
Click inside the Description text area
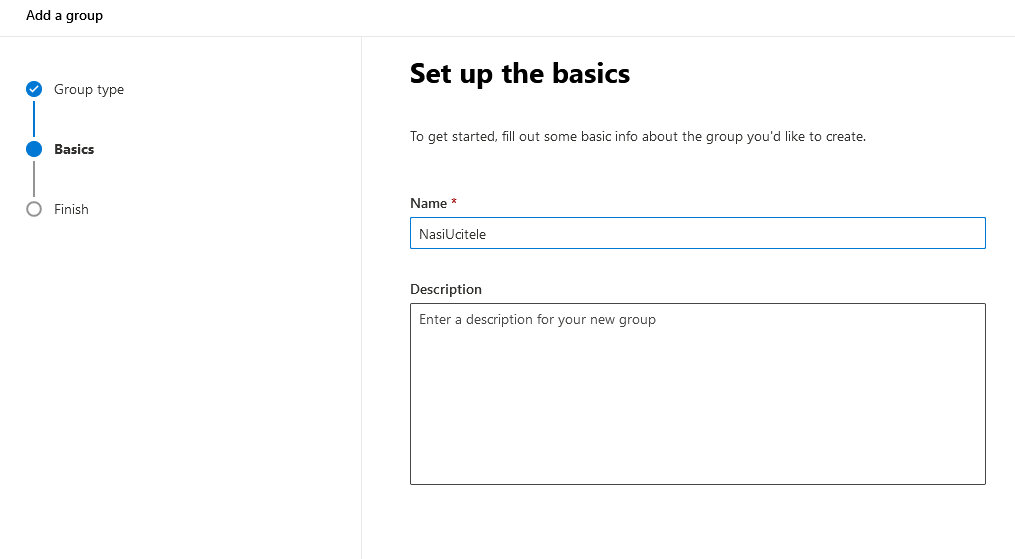pyautogui.click(x=698, y=394)
